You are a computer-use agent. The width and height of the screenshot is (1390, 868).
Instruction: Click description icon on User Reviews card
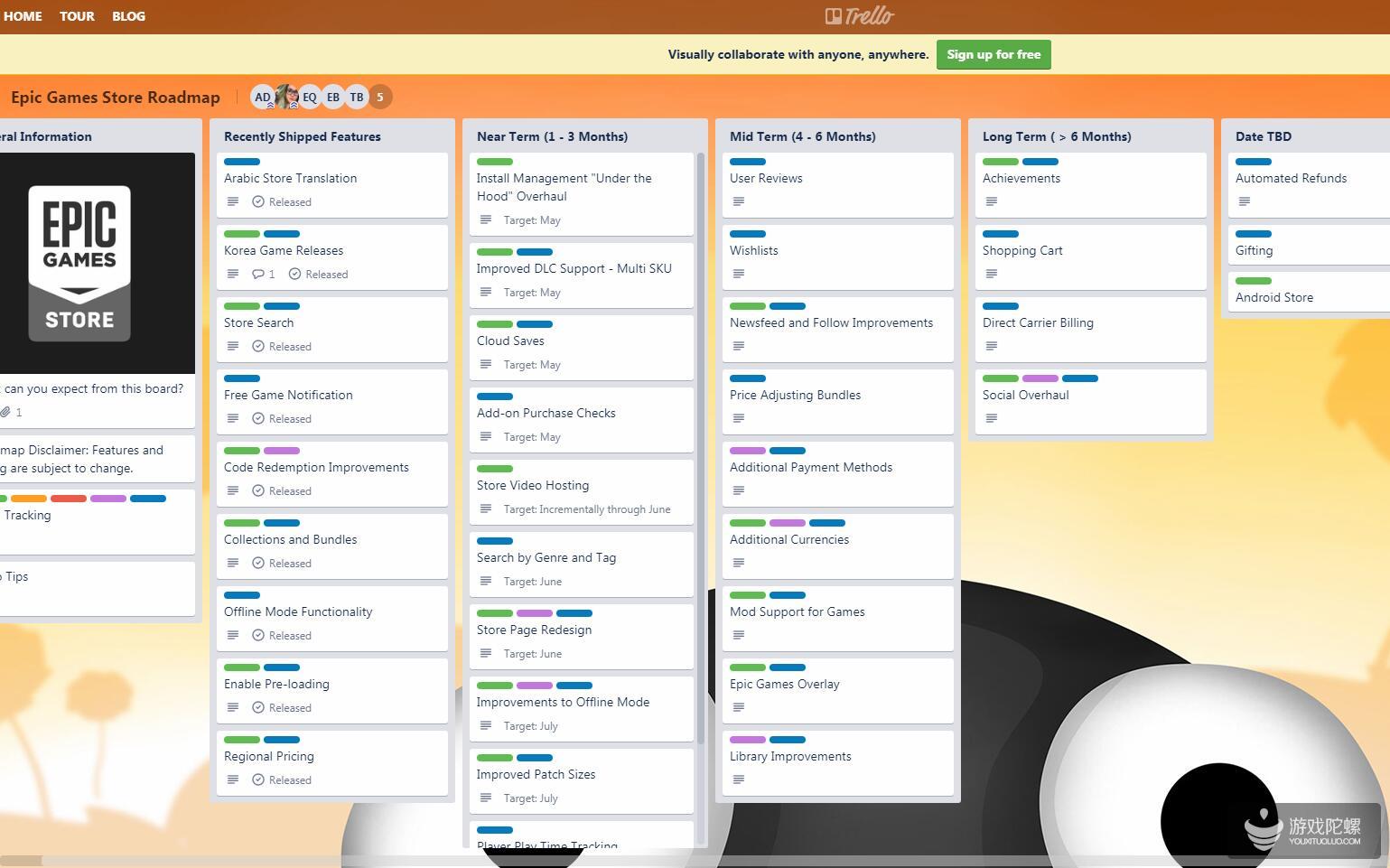pos(739,201)
